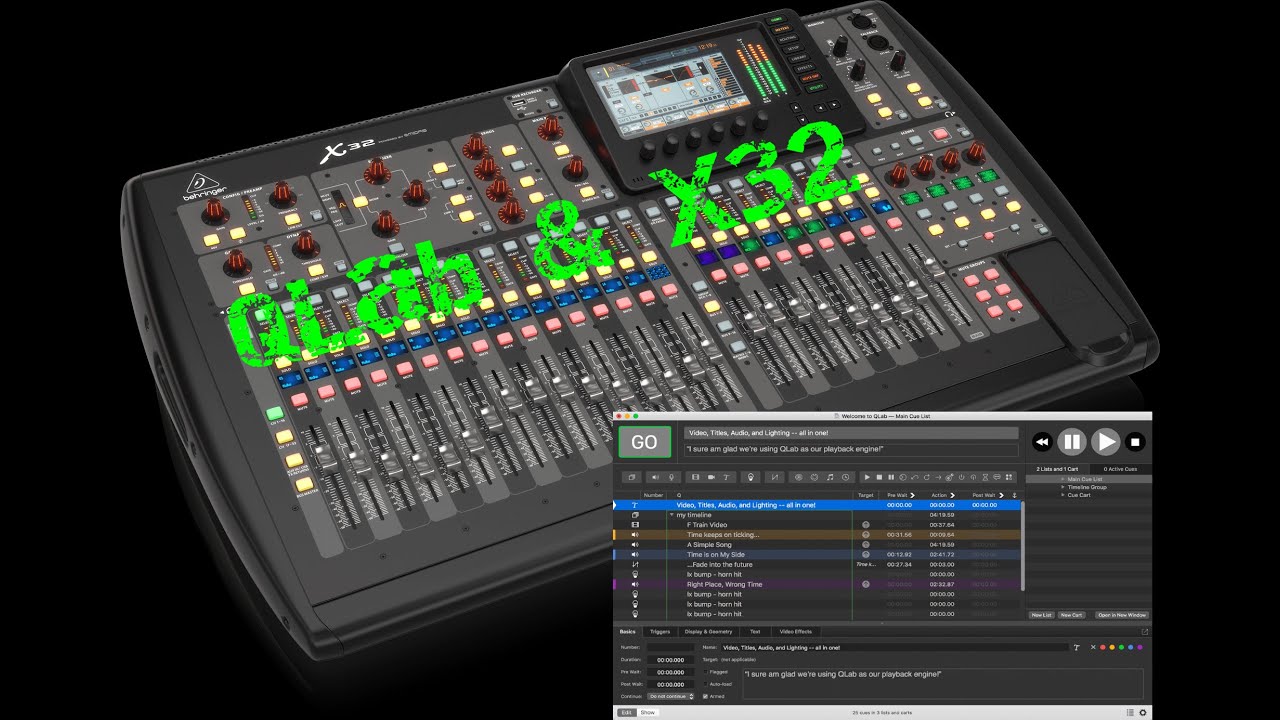1280x720 pixels.
Task: Click the rewind transport button
Action: coord(1042,441)
